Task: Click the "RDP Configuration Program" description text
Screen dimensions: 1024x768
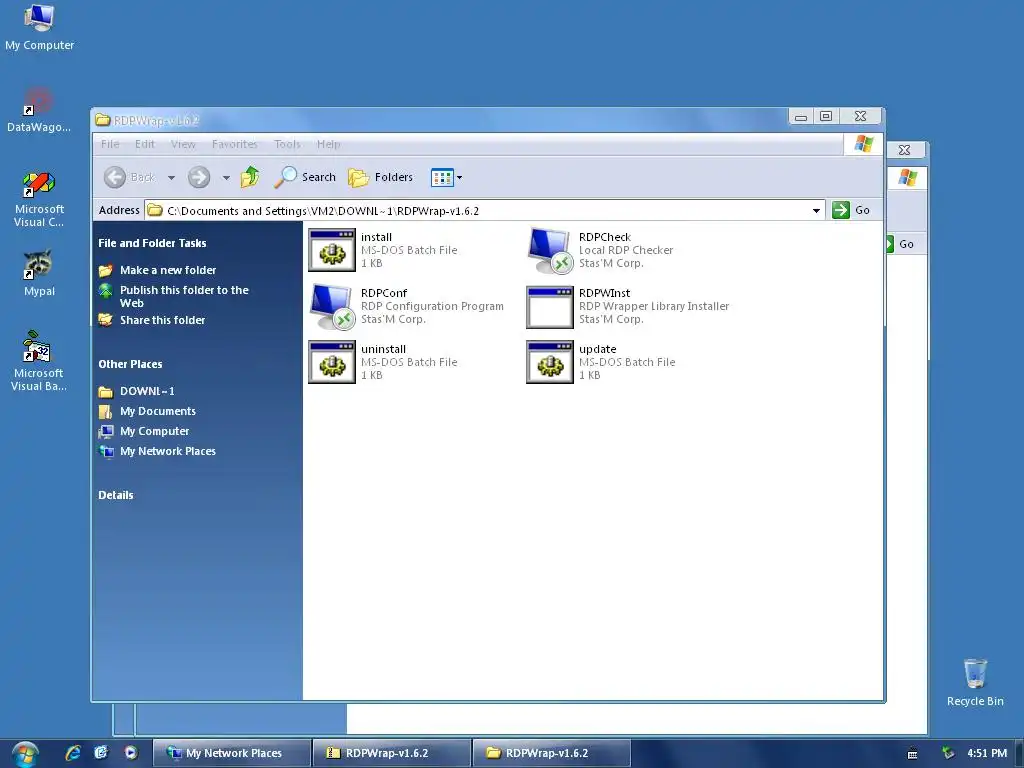Action: click(432, 306)
